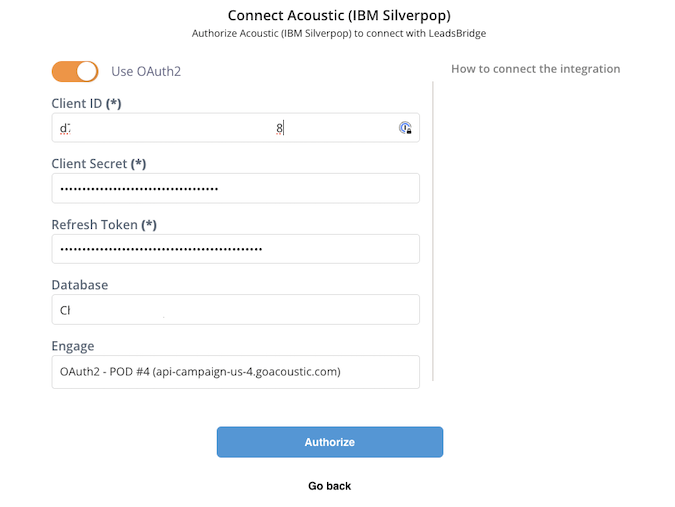Click the blue Authorize button
Viewport: 675px width, 507px height.
click(330, 442)
